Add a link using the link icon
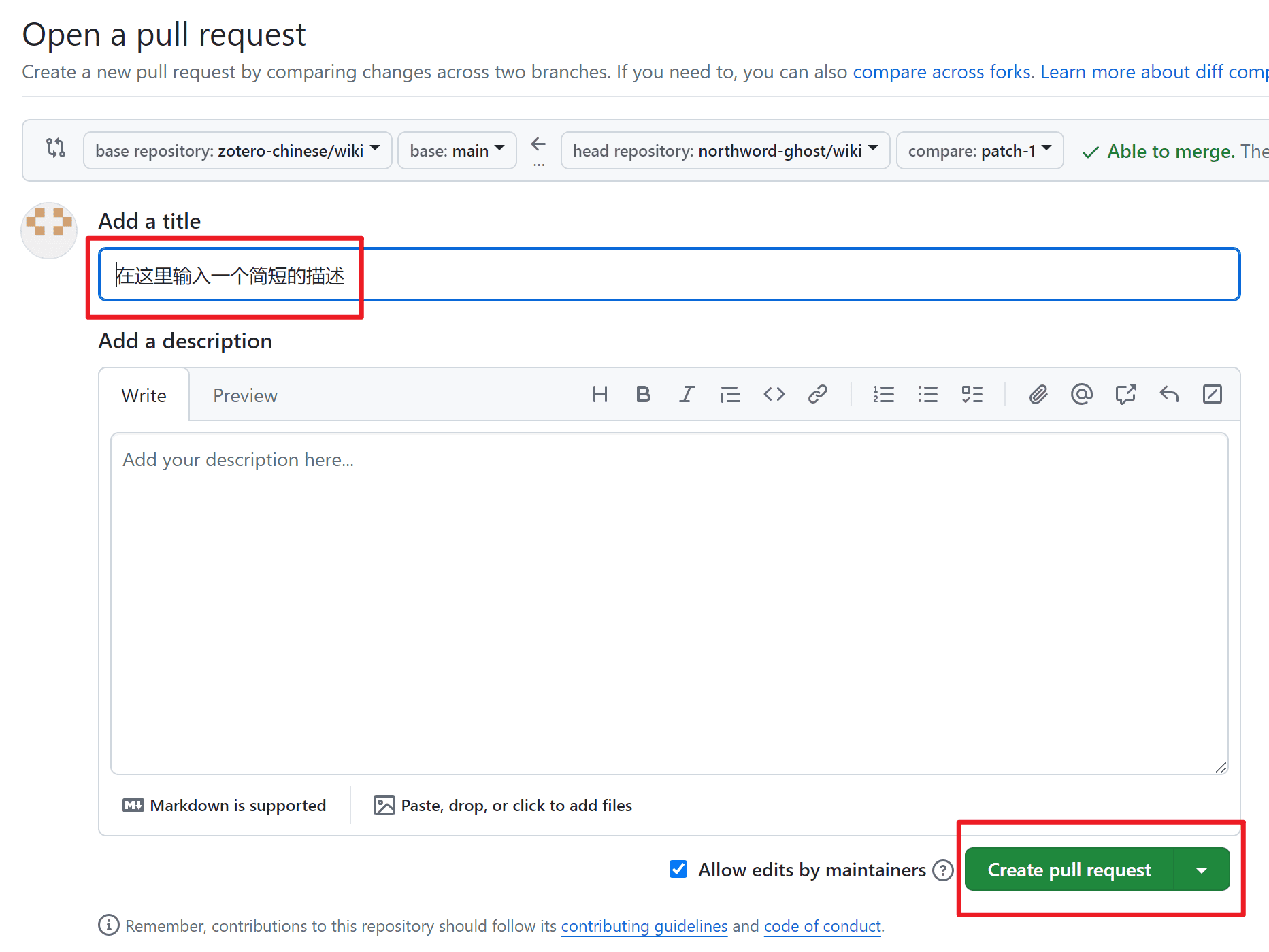 (817, 395)
